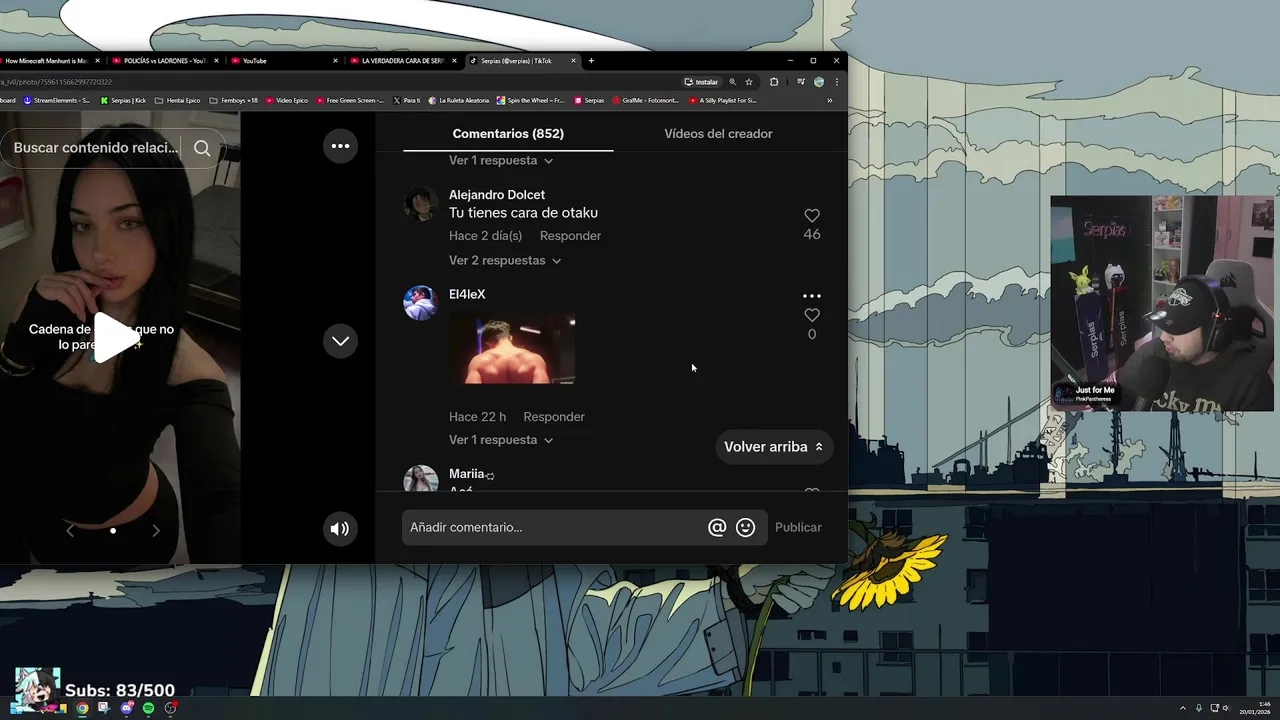Viewport: 1280px width, 720px height.
Task: Show hidden system tray icons
Action: (1183, 708)
